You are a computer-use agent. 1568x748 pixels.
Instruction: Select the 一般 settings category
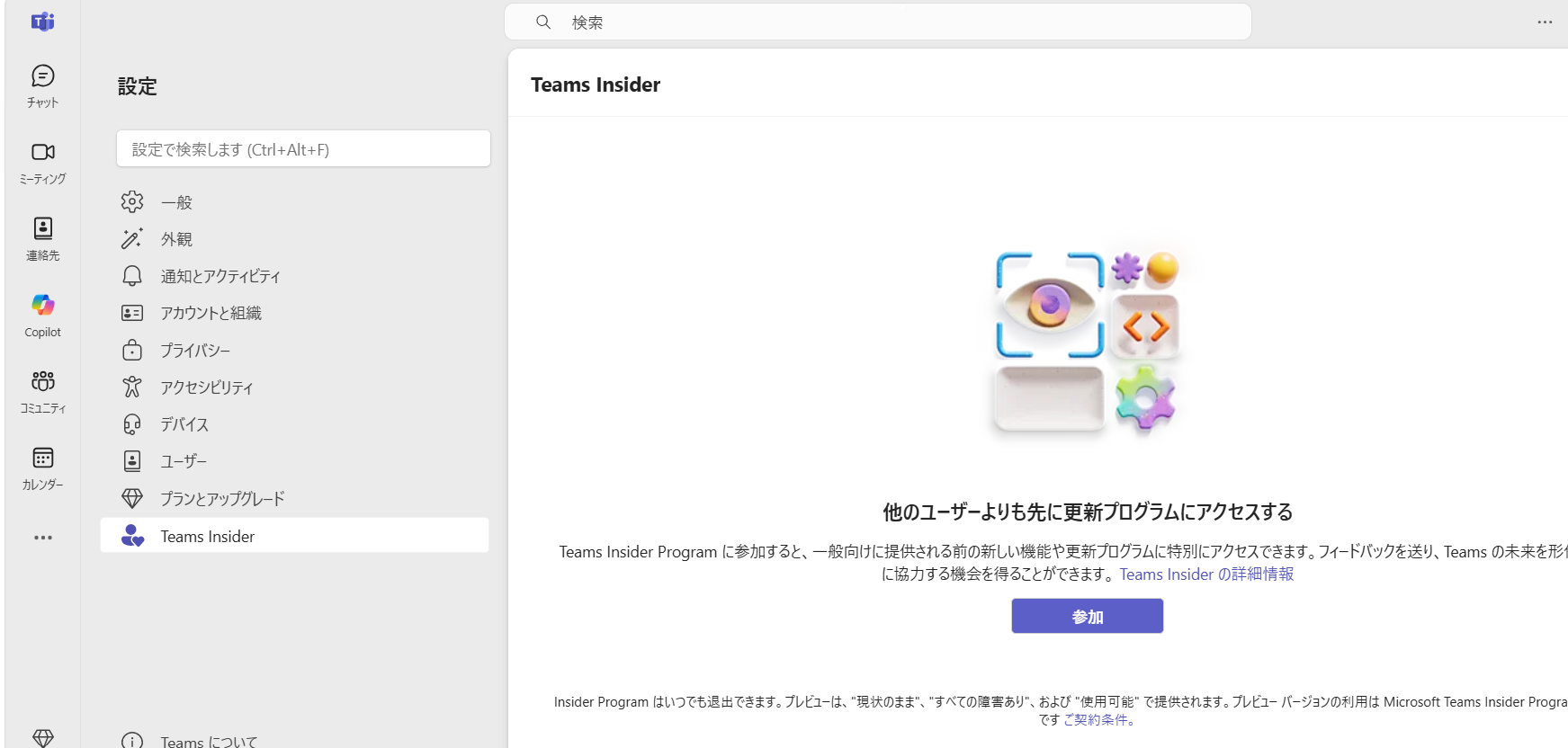[295, 202]
